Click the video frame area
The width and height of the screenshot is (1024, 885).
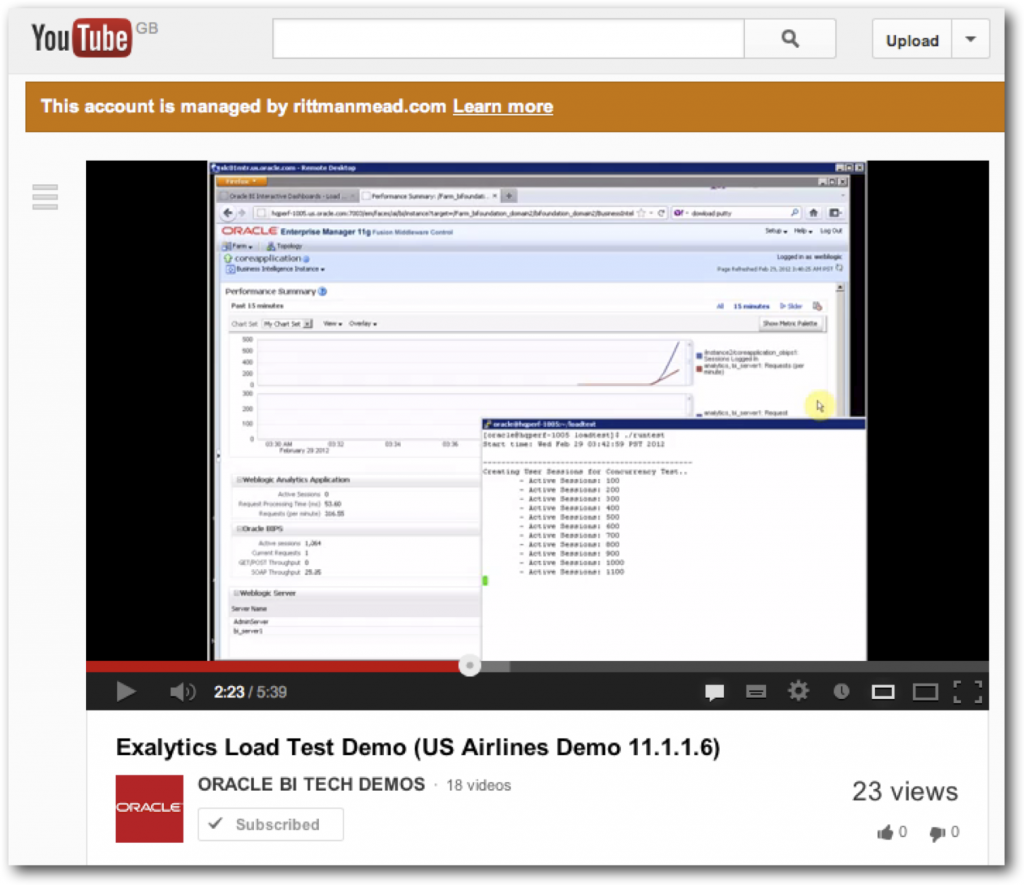pos(537,410)
